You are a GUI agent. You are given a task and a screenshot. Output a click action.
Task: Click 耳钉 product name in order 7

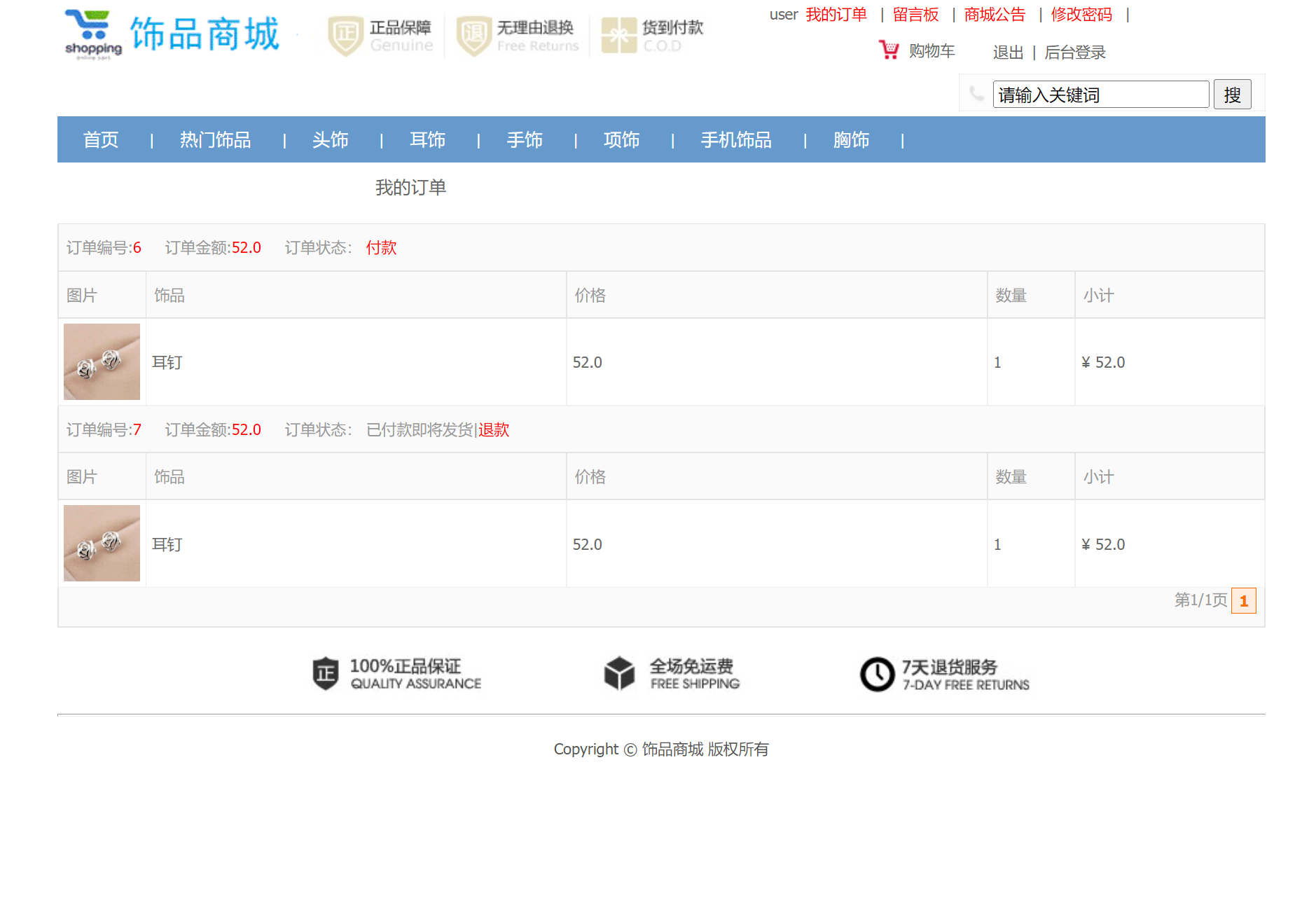[x=167, y=545]
